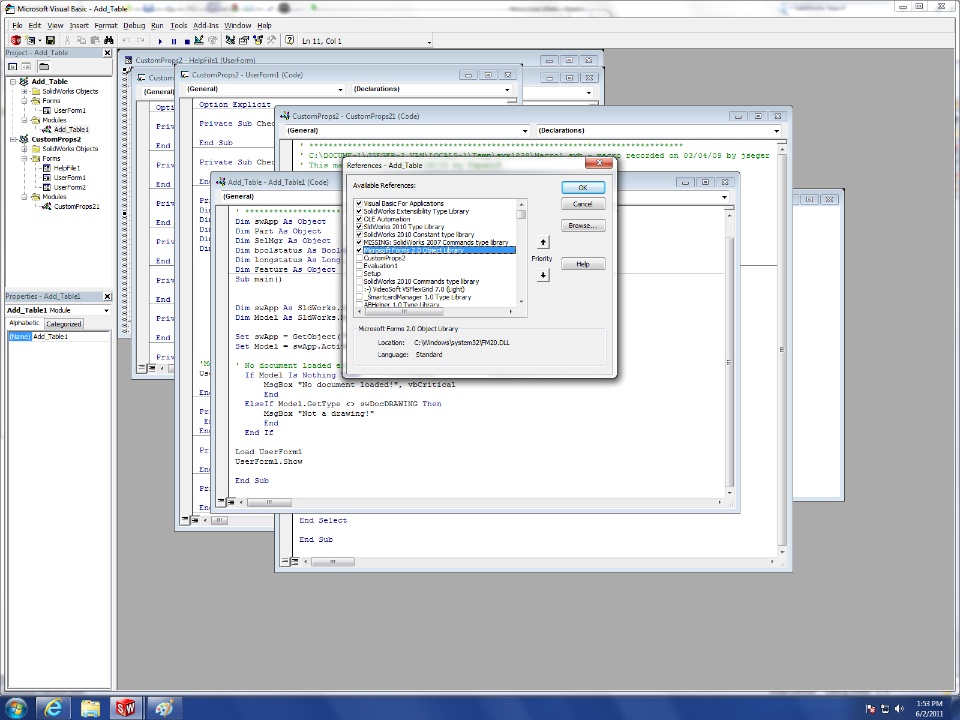Stop execution with the Reset icon
Screen dimensions: 960x720
coord(187,41)
